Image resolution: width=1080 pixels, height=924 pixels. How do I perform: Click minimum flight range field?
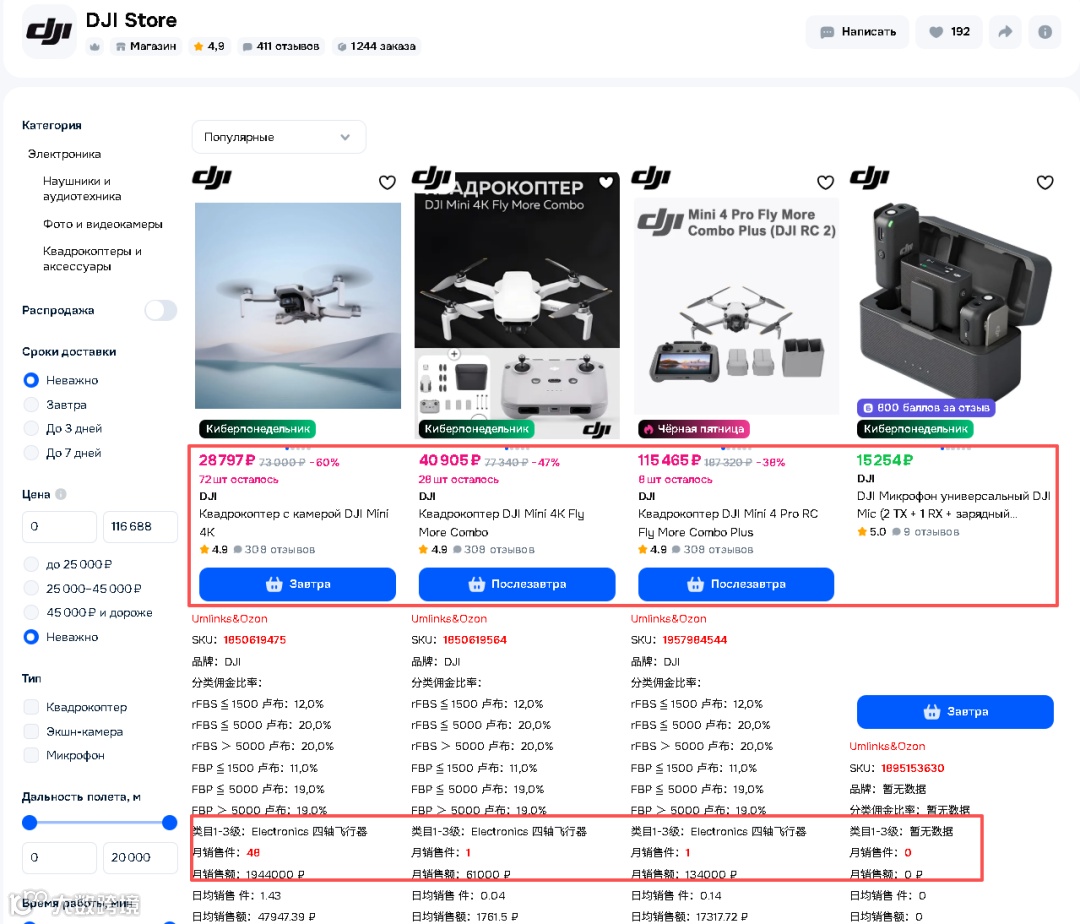click(x=59, y=858)
